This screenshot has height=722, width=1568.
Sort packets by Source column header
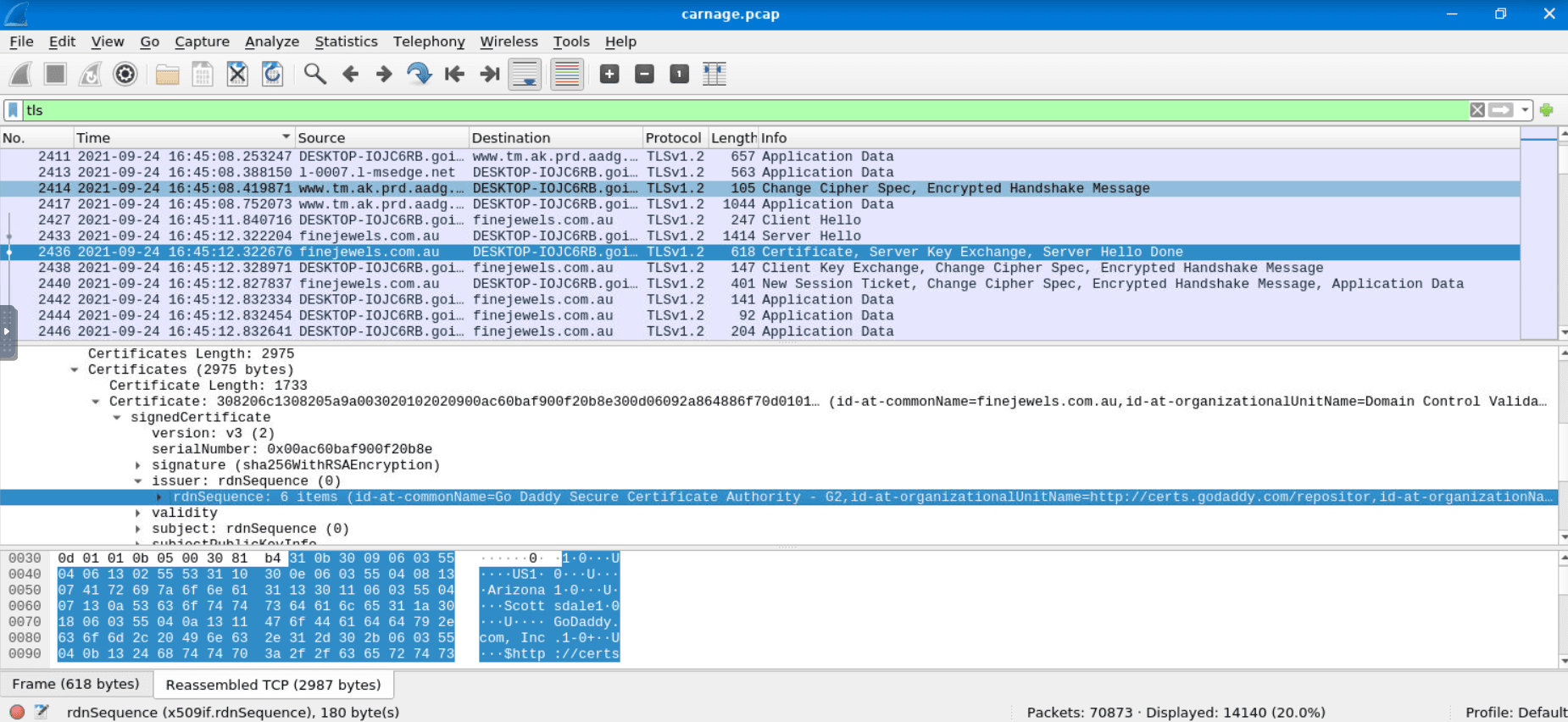(x=381, y=137)
